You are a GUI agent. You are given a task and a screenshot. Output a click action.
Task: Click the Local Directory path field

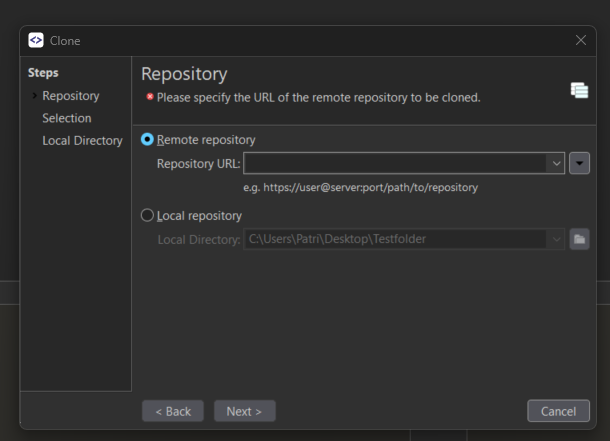(x=395, y=239)
